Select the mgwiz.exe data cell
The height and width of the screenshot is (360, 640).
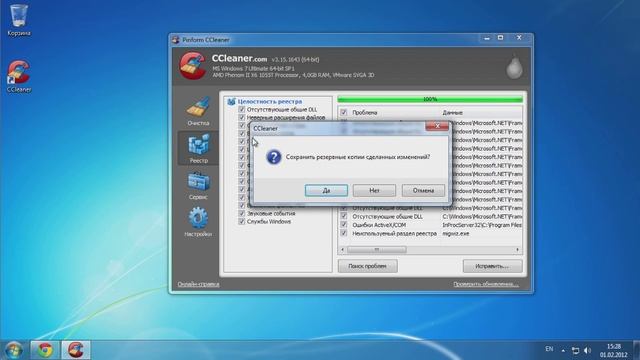pos(456,233)
